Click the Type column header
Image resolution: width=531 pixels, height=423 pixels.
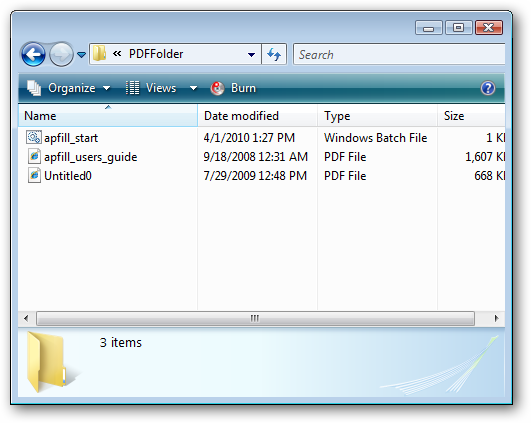pos(377,116)
